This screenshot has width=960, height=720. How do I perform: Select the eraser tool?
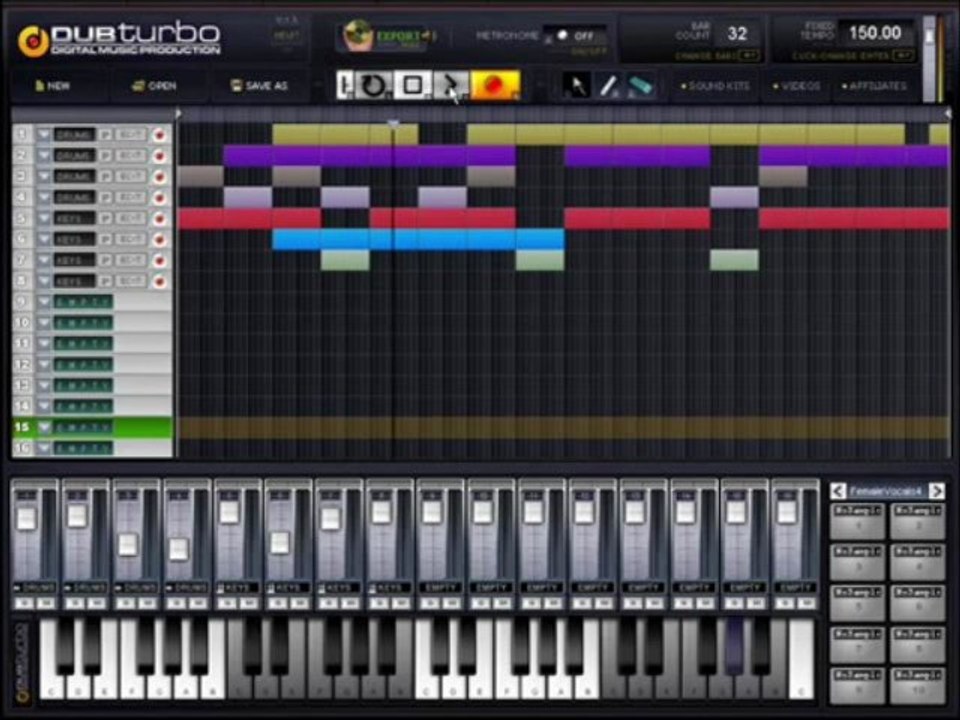point(640,86)
